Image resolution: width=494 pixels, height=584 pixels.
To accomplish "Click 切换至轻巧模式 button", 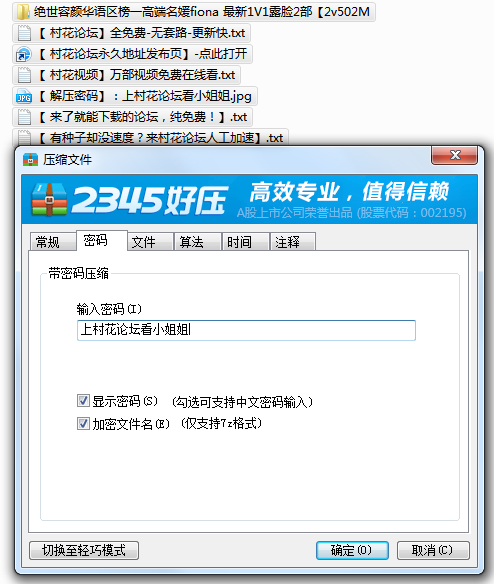I will (x=84, y=550).
